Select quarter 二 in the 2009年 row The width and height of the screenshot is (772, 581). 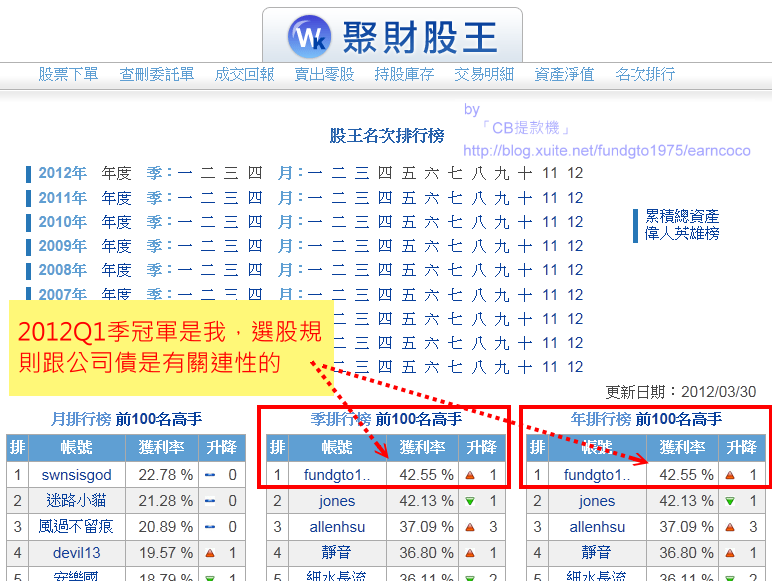208,246
